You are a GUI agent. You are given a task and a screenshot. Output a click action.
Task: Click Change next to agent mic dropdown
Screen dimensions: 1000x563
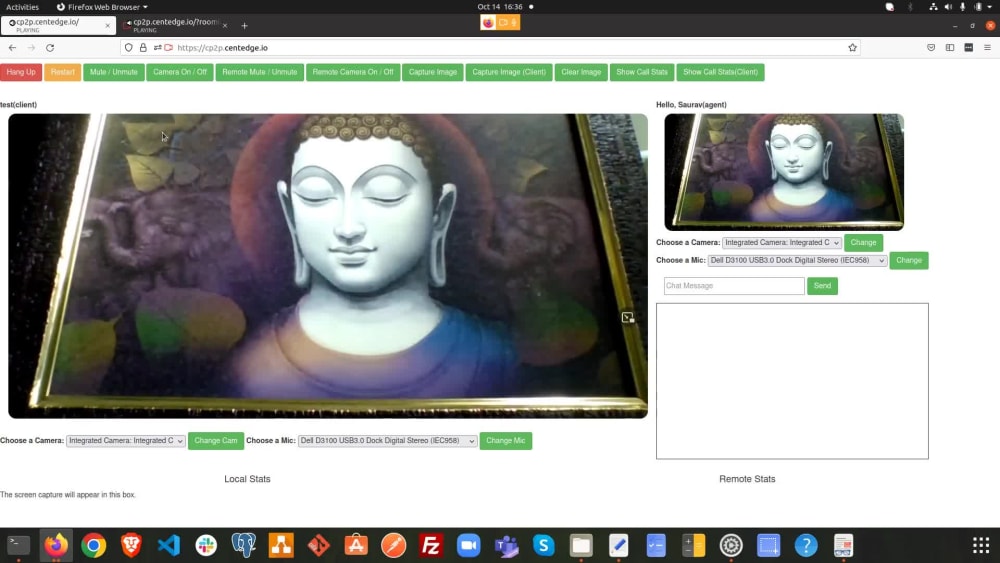pyautogui.click(x=909, y=260)
